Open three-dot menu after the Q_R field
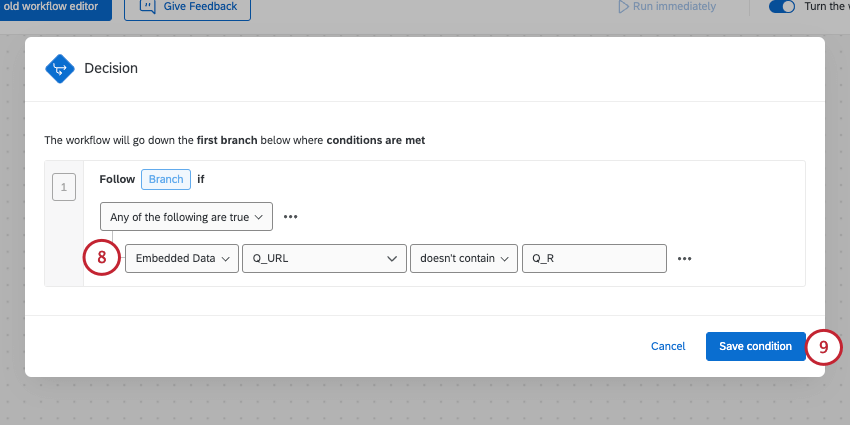 pyautogui.click(x=685, y=258)
